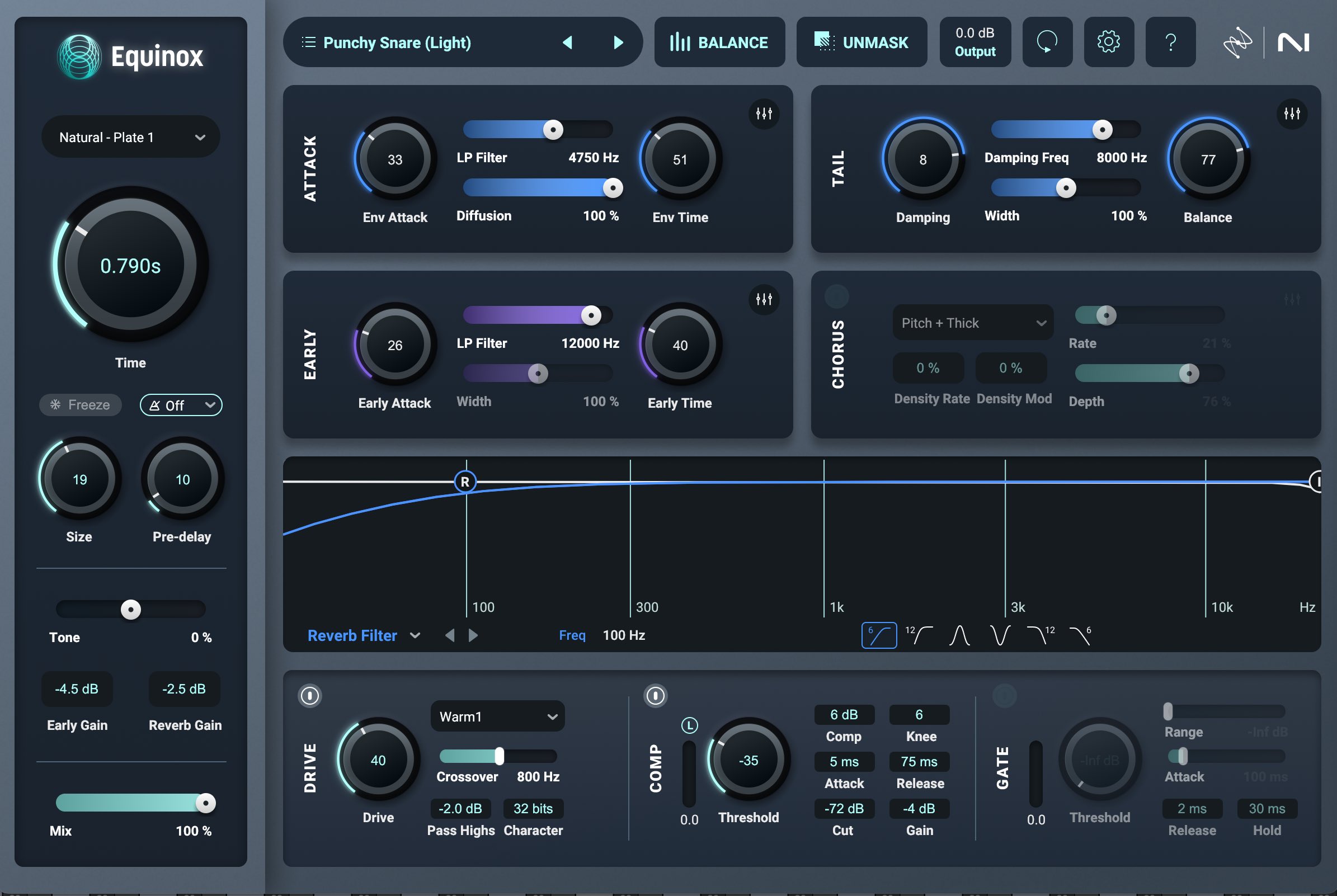The width and height of the screenshot is (1337, 896).
Task: Open the plugin settings gear icon
Action: [x=1109, y=42]
